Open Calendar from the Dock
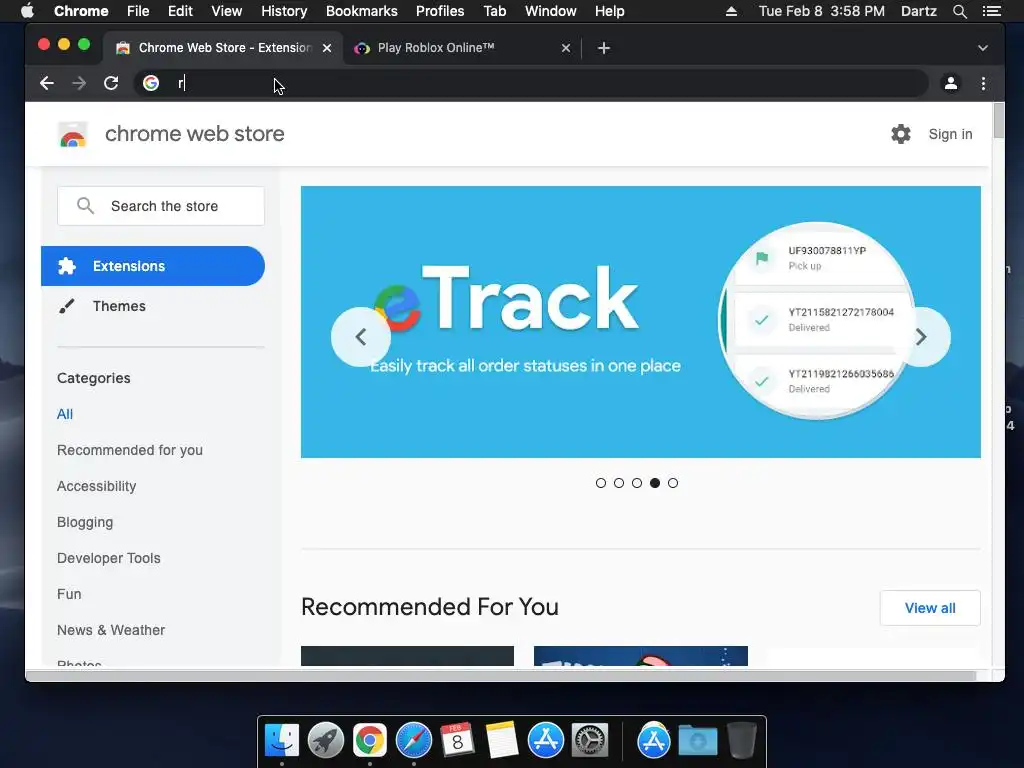This screenshot has width=1024, height=768. [457, 741]
